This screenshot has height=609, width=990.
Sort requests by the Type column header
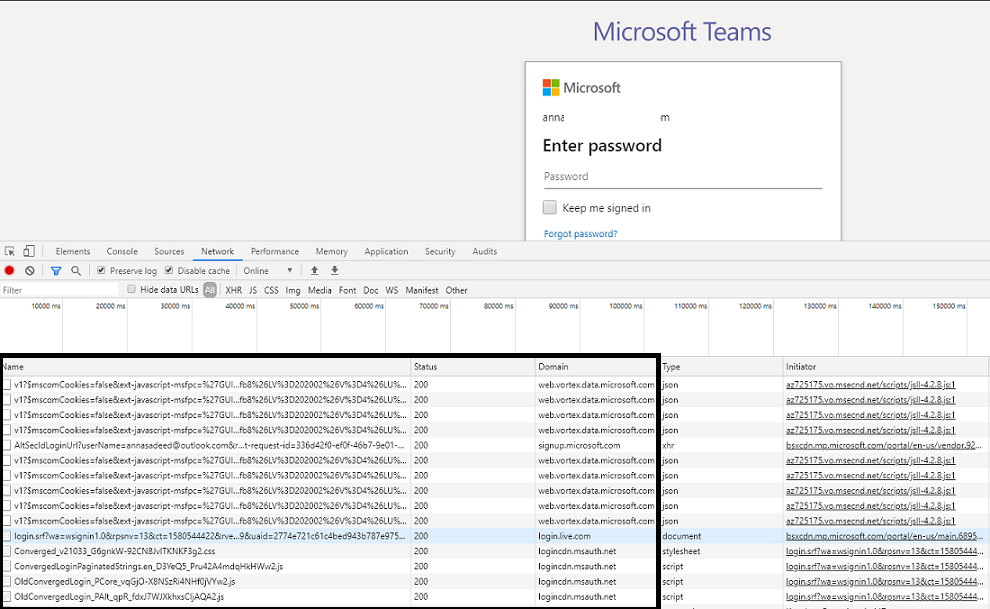721,367
